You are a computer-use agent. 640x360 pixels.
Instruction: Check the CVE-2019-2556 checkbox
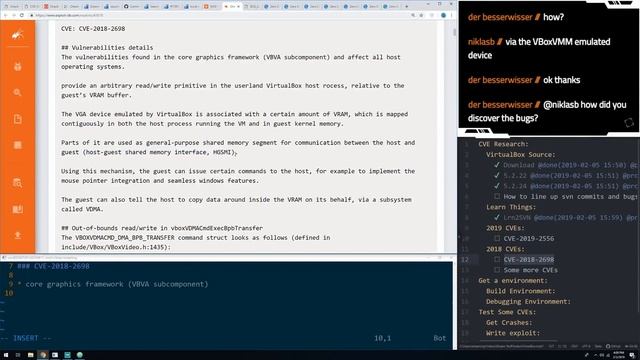tap(497, 238)
